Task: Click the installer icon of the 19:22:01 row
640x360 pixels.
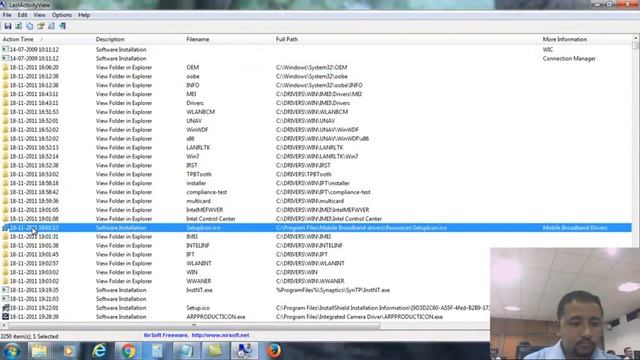Action: (x=5, y=308)
